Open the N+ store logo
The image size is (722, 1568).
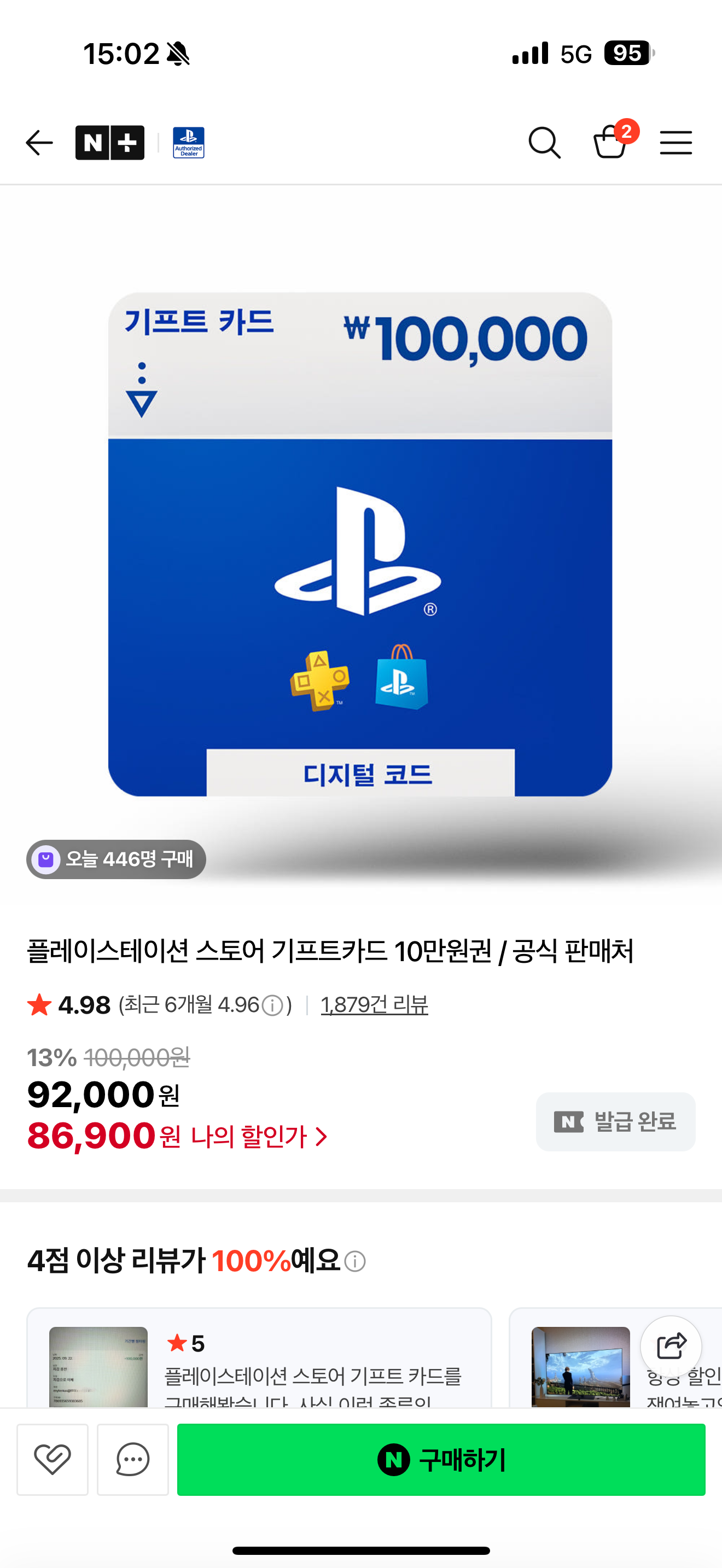click(109, 143)
